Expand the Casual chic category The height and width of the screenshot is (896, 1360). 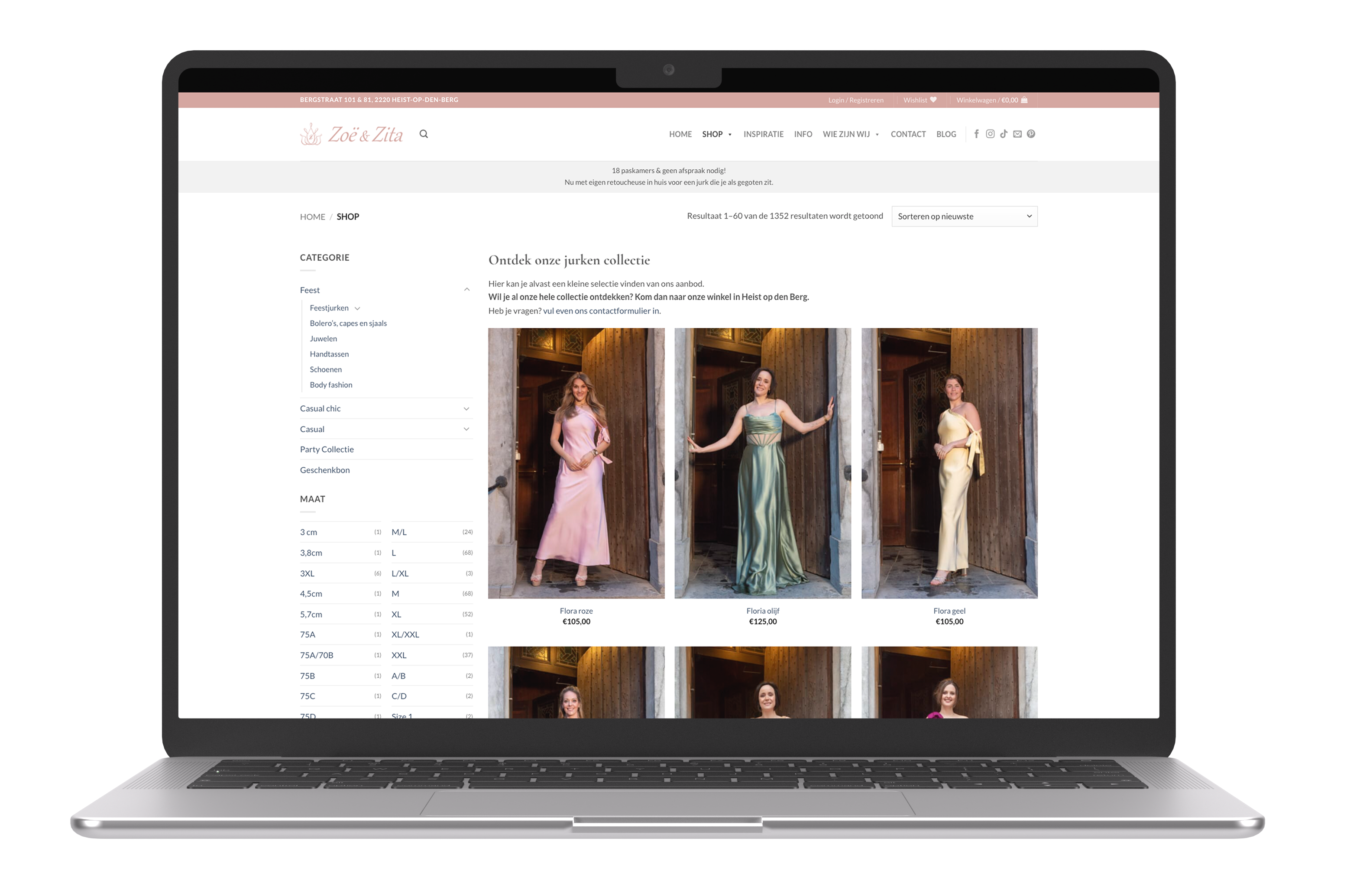(467, 408)
